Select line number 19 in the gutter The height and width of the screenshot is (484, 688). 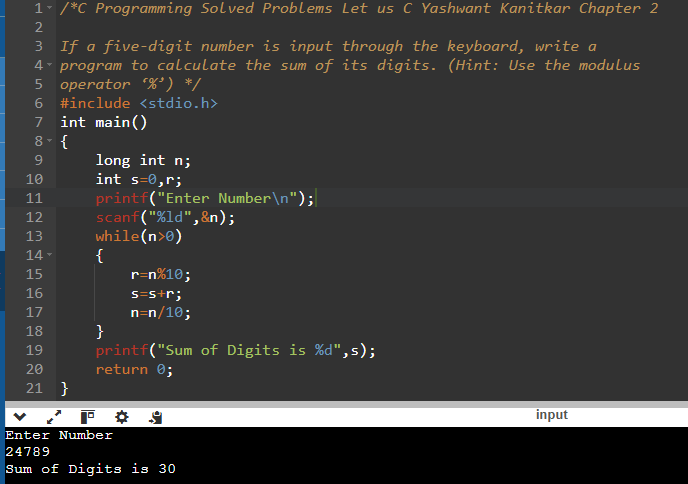tap(34, 350)
